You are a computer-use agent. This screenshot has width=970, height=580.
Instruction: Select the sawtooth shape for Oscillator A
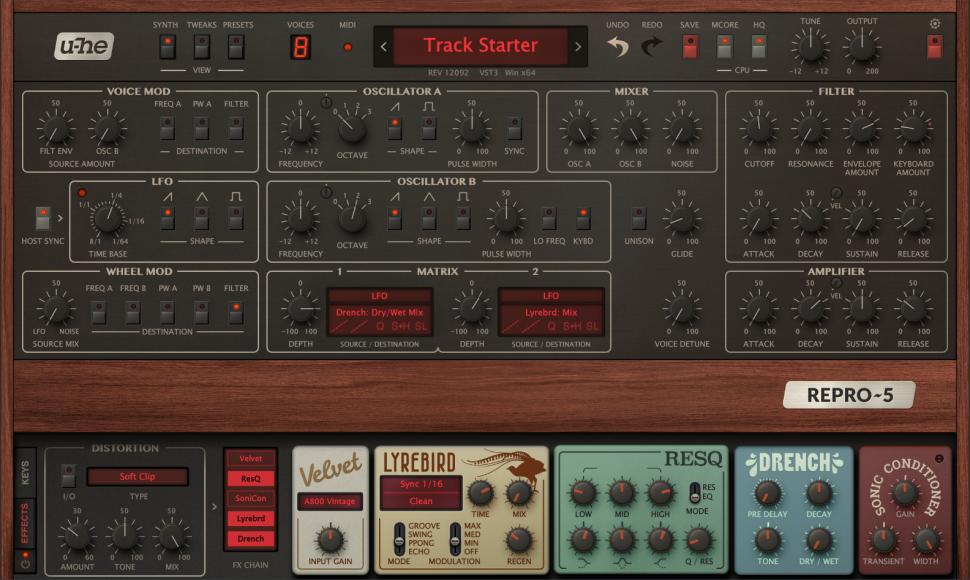396,127
